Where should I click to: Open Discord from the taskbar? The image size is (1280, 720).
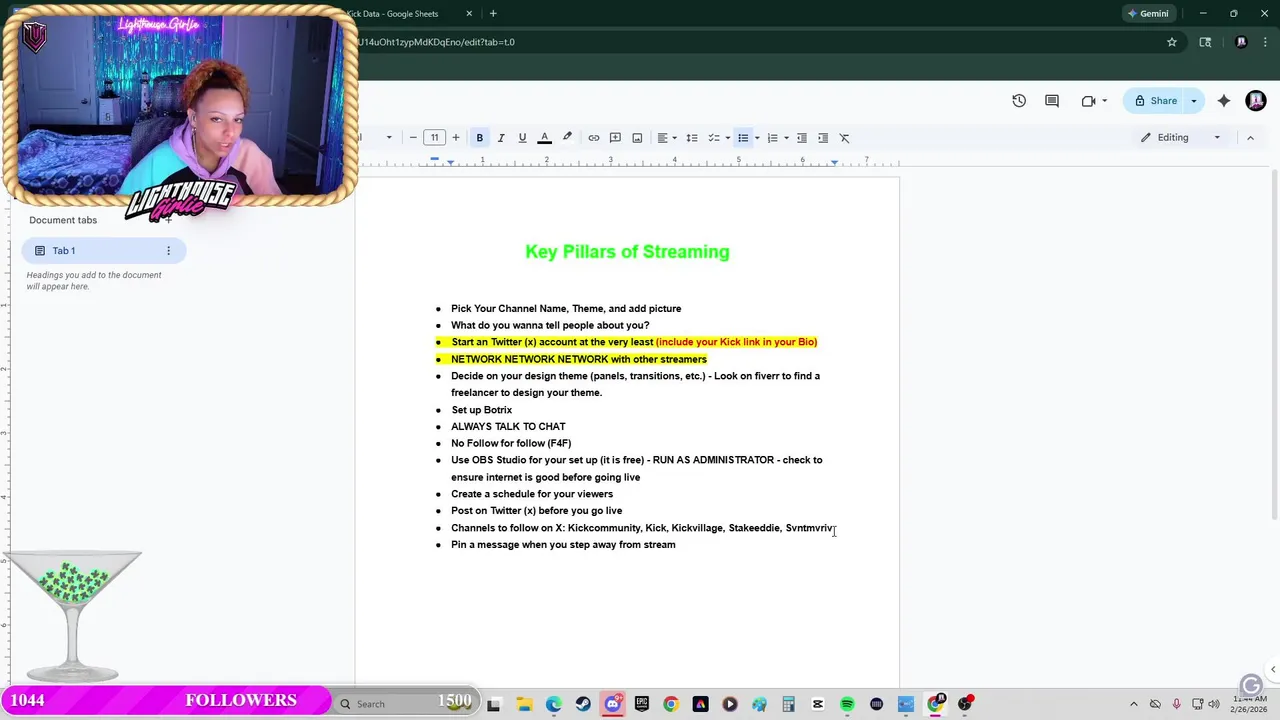pyautogui.click(x=613, y=704)
